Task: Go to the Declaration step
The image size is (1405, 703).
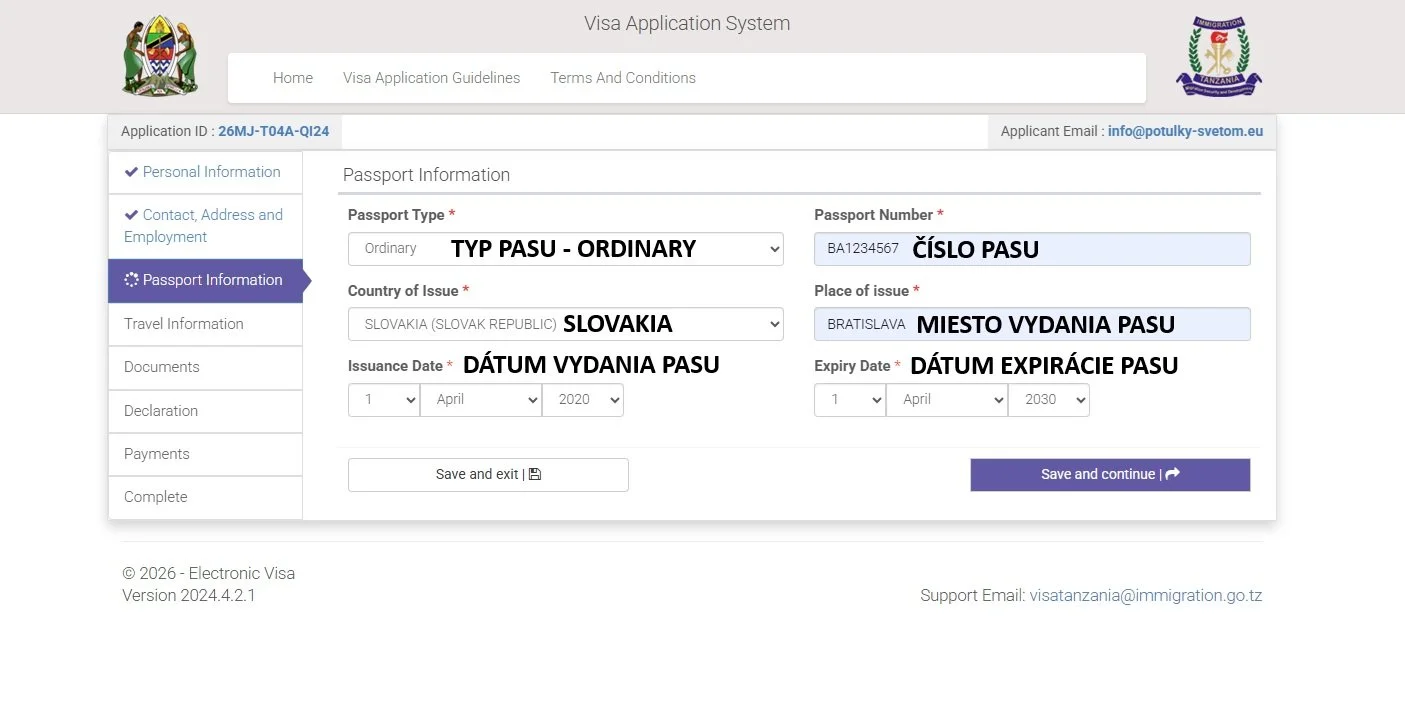Action: click(205, 411)
